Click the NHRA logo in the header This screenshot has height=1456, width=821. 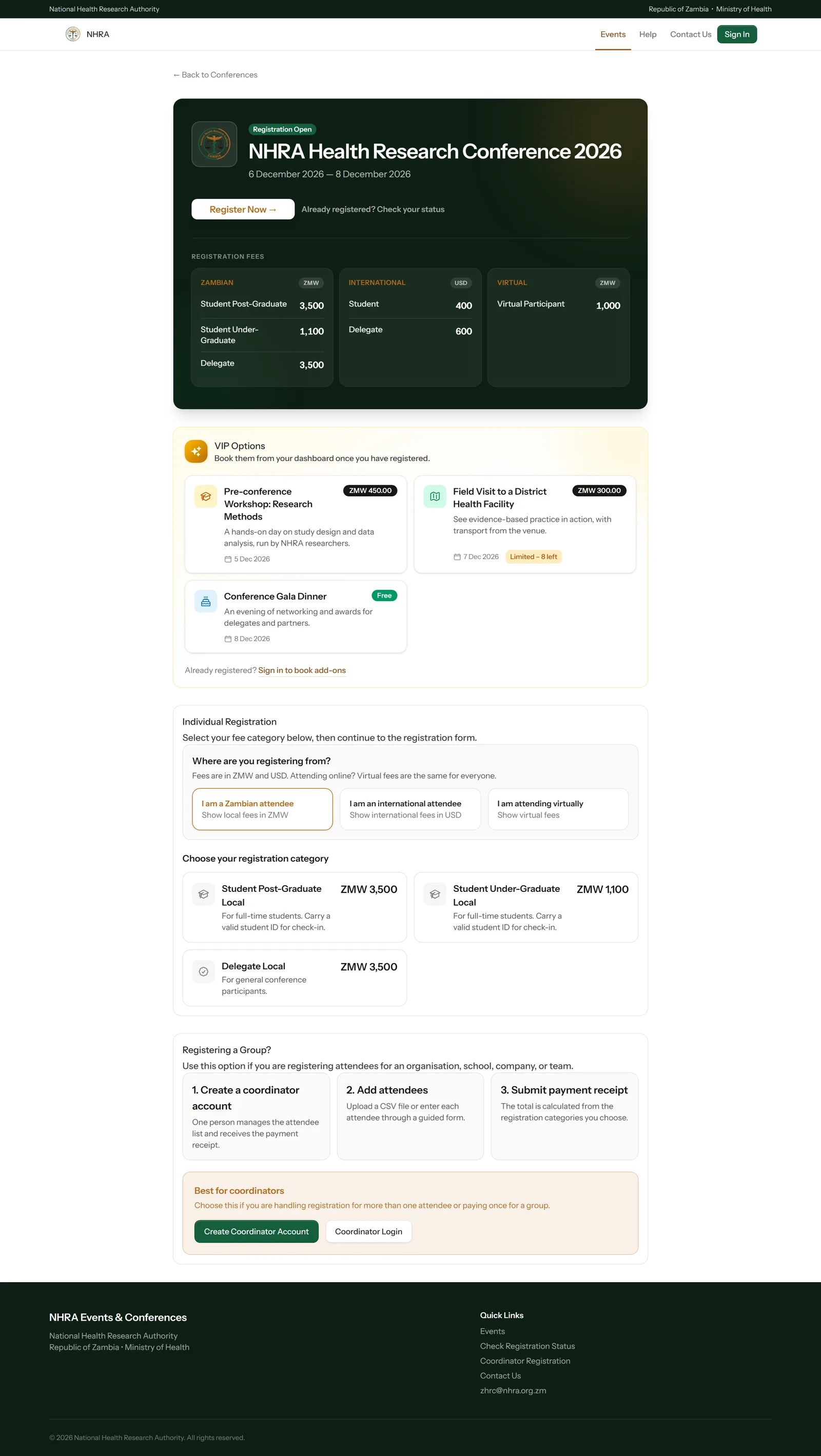73,34
